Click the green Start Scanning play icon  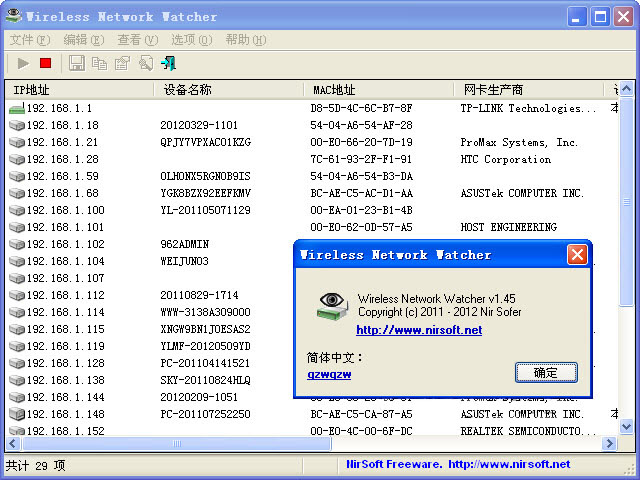pyautogui.click(x=23, y=63)
